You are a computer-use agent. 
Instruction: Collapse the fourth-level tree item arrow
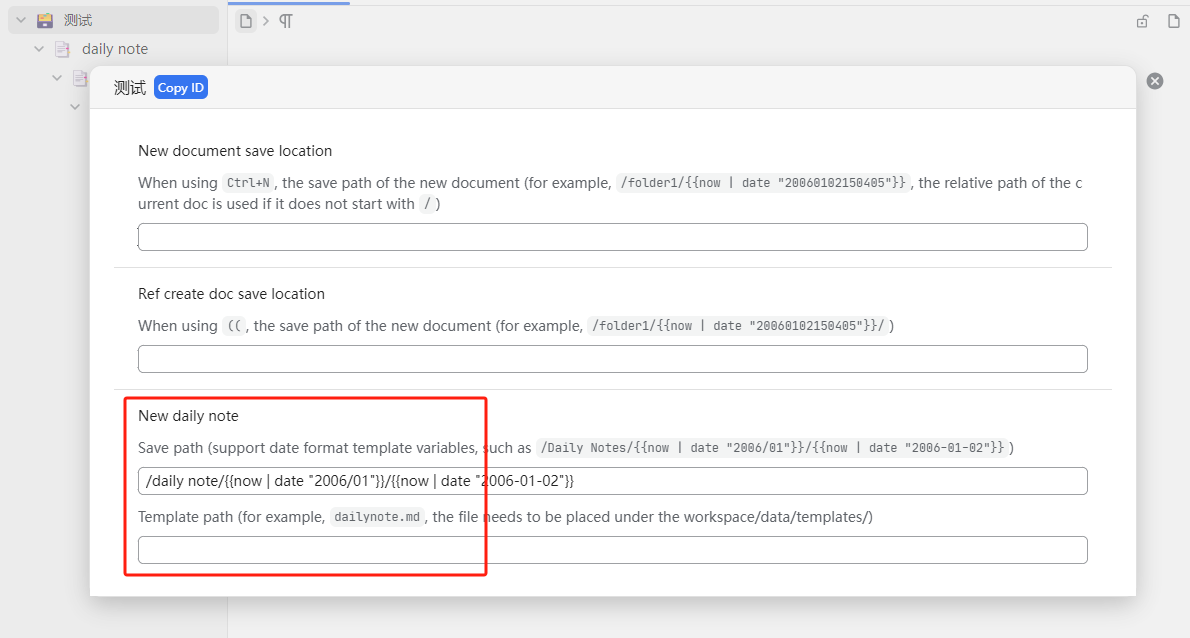point(75,106)
